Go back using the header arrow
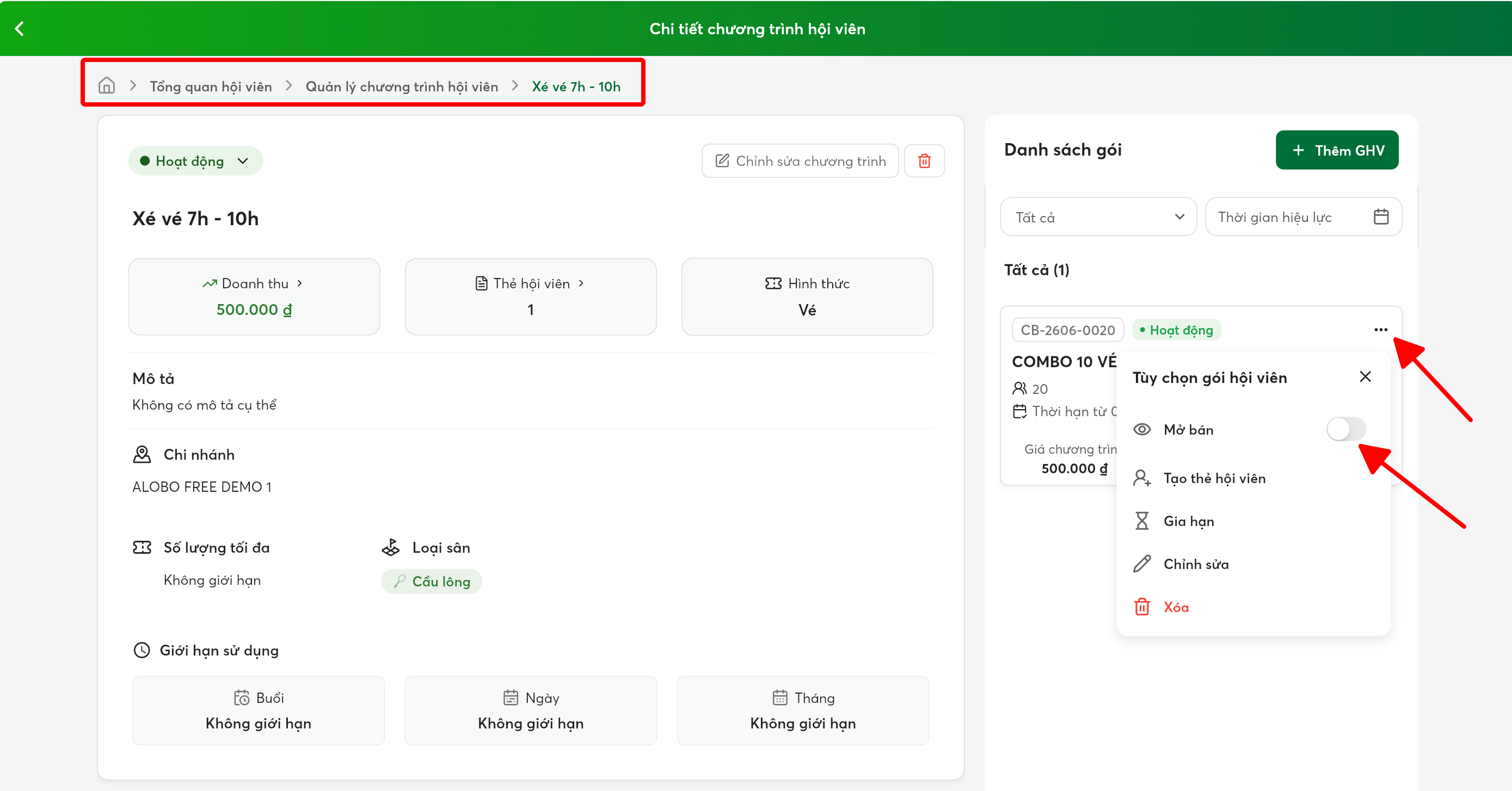 coord(20,28)
